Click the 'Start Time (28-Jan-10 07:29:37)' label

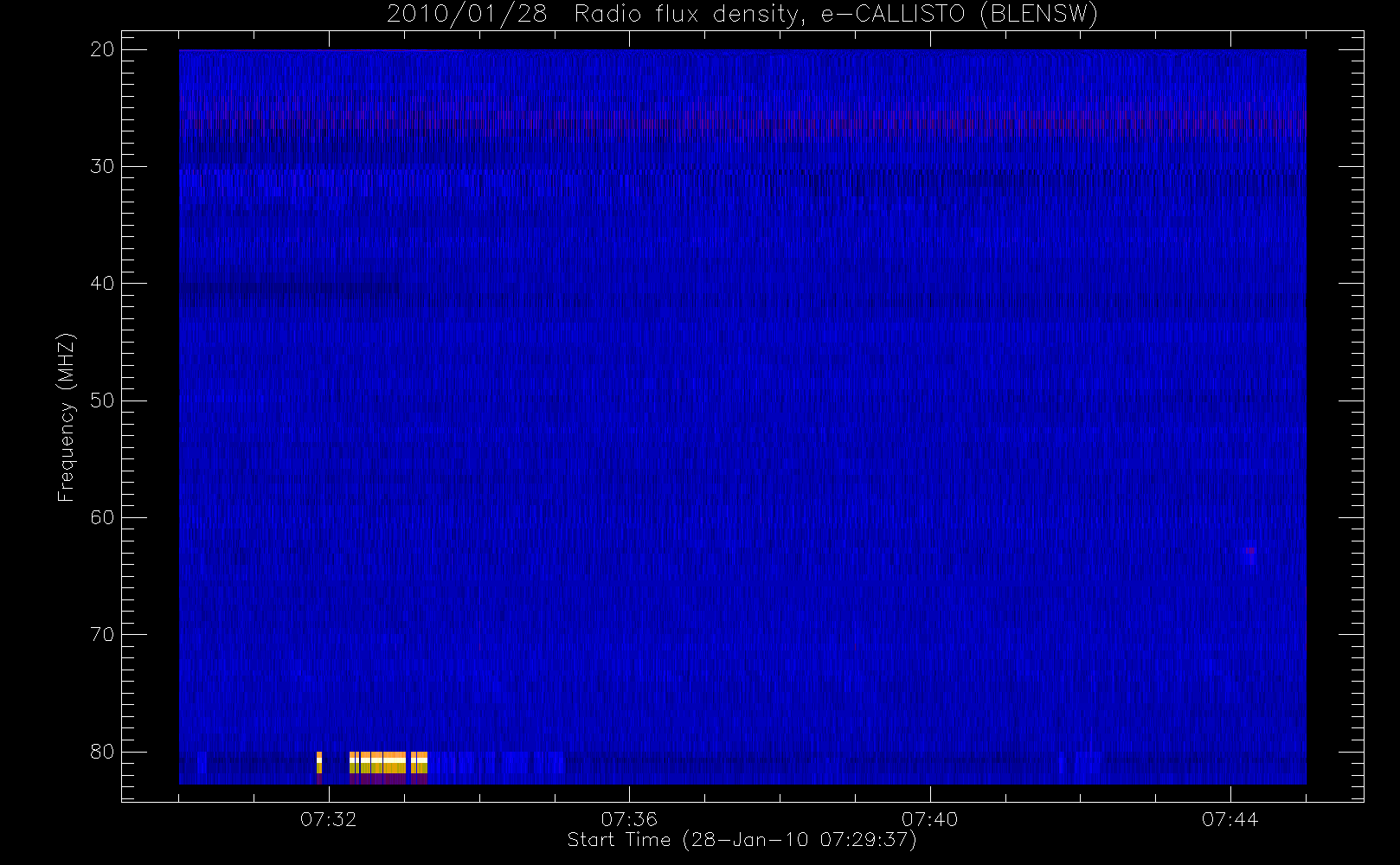(742, 840)
